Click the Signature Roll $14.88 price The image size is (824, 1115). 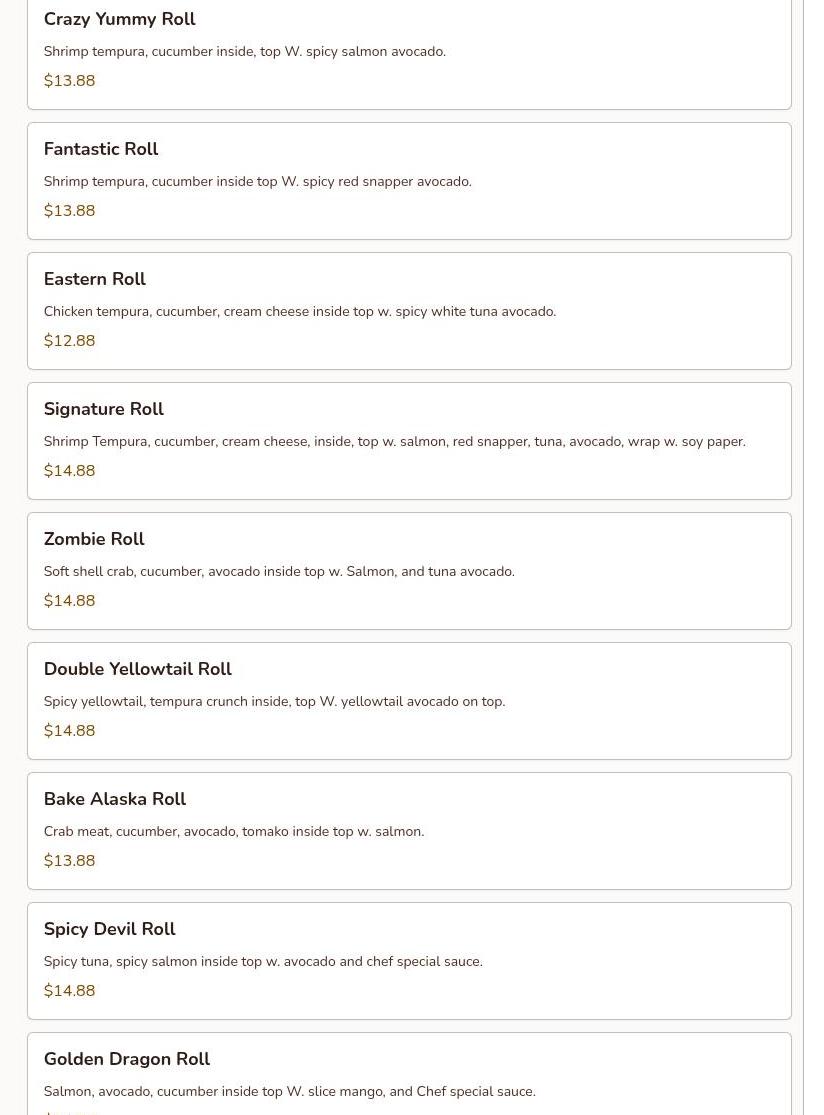coord(70,471)
